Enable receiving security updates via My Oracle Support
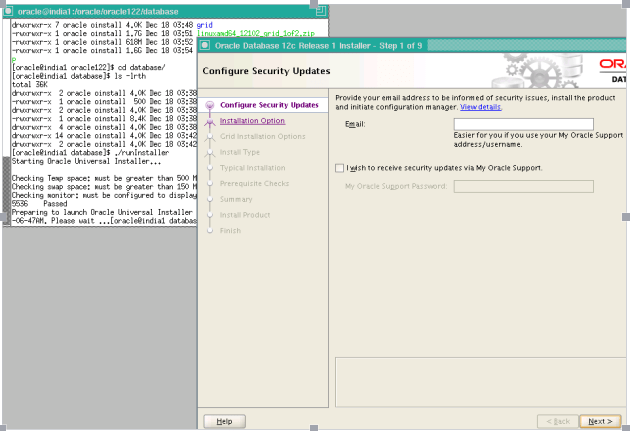630x431 pixels. 340,168
